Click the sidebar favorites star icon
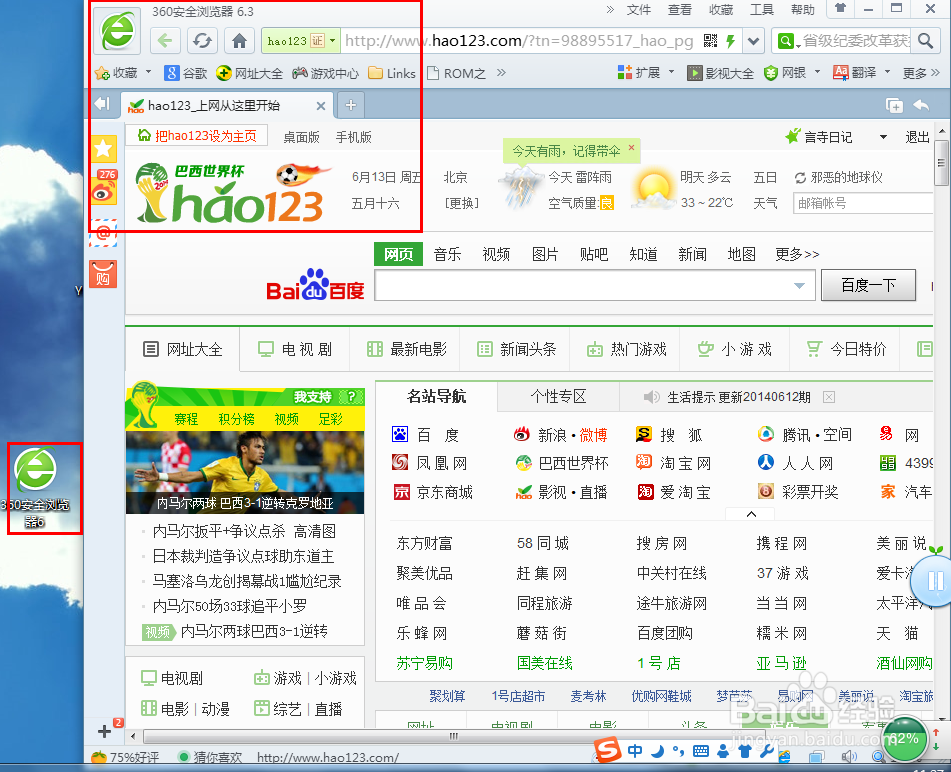The height and width of the screenshot is (772, 951). [104, 148]
